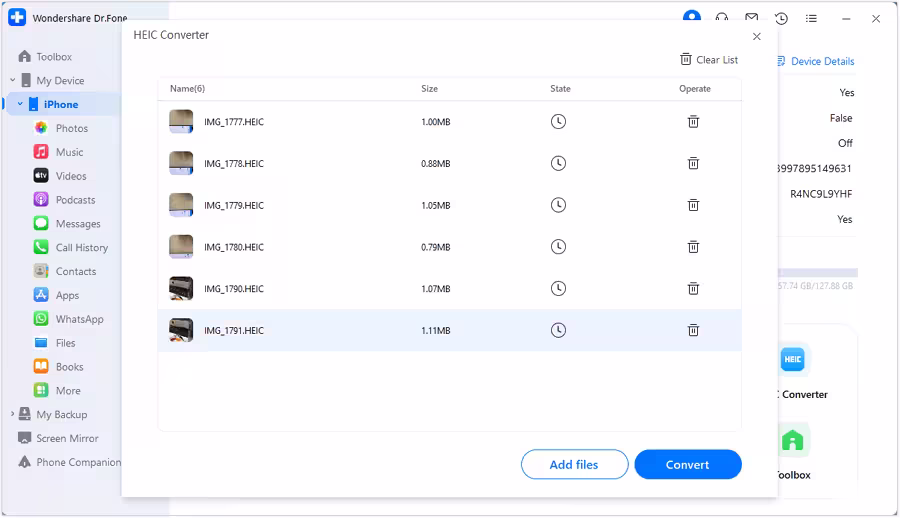Remove IMG_1779.HEIC with the trash icon
This screenshot has width=900, height=518.
[x=693, y=205]
